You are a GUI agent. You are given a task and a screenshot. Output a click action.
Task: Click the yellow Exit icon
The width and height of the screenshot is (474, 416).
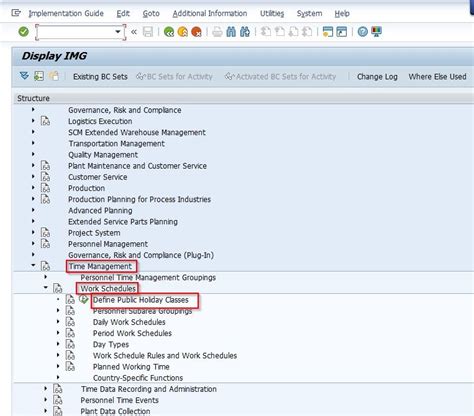(183, 32)
